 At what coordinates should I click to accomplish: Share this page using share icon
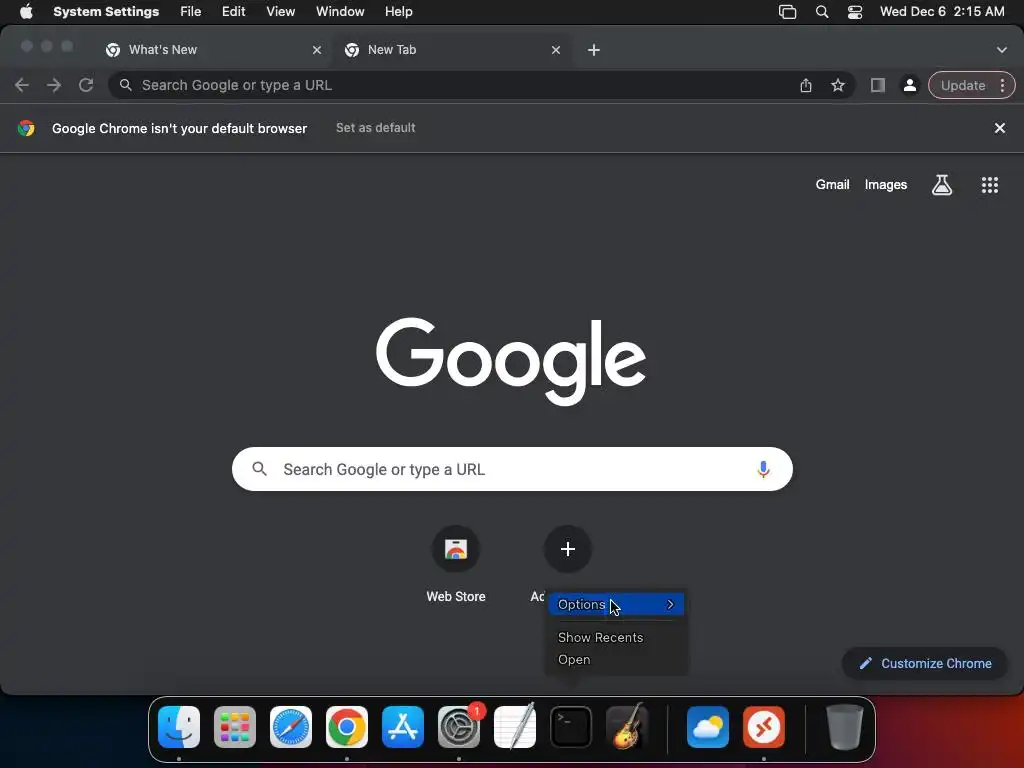click(806, 85)
